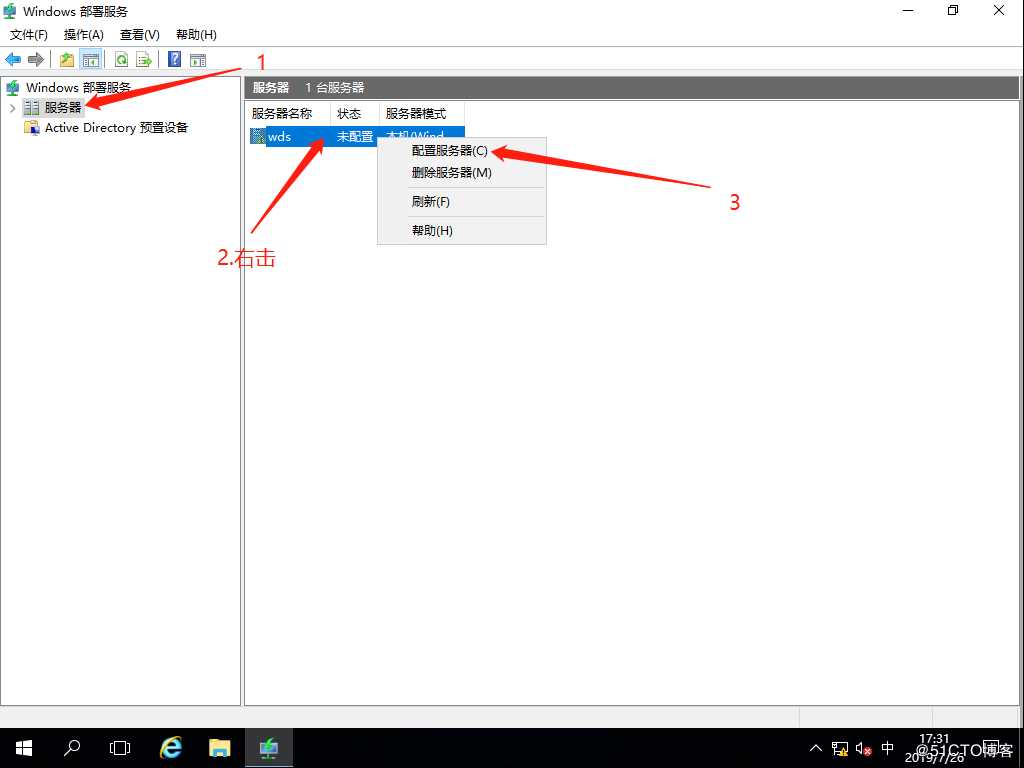Open Task View on the taskbar
The height and width of the screenshot is (768, 1024).
[x=120, y=748]
